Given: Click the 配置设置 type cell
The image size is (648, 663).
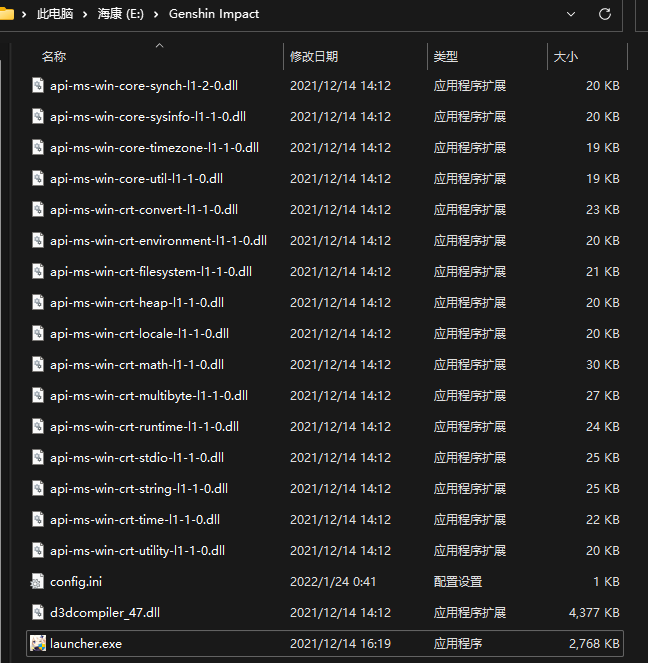Looking at the screenshot, I should pyautogui.click(x=458, y=582).
